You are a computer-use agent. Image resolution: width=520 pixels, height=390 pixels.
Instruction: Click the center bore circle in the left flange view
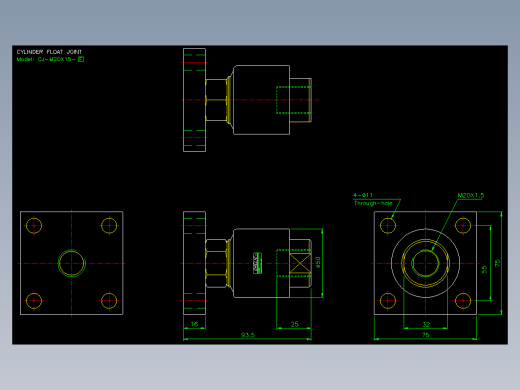click(72, 263)
